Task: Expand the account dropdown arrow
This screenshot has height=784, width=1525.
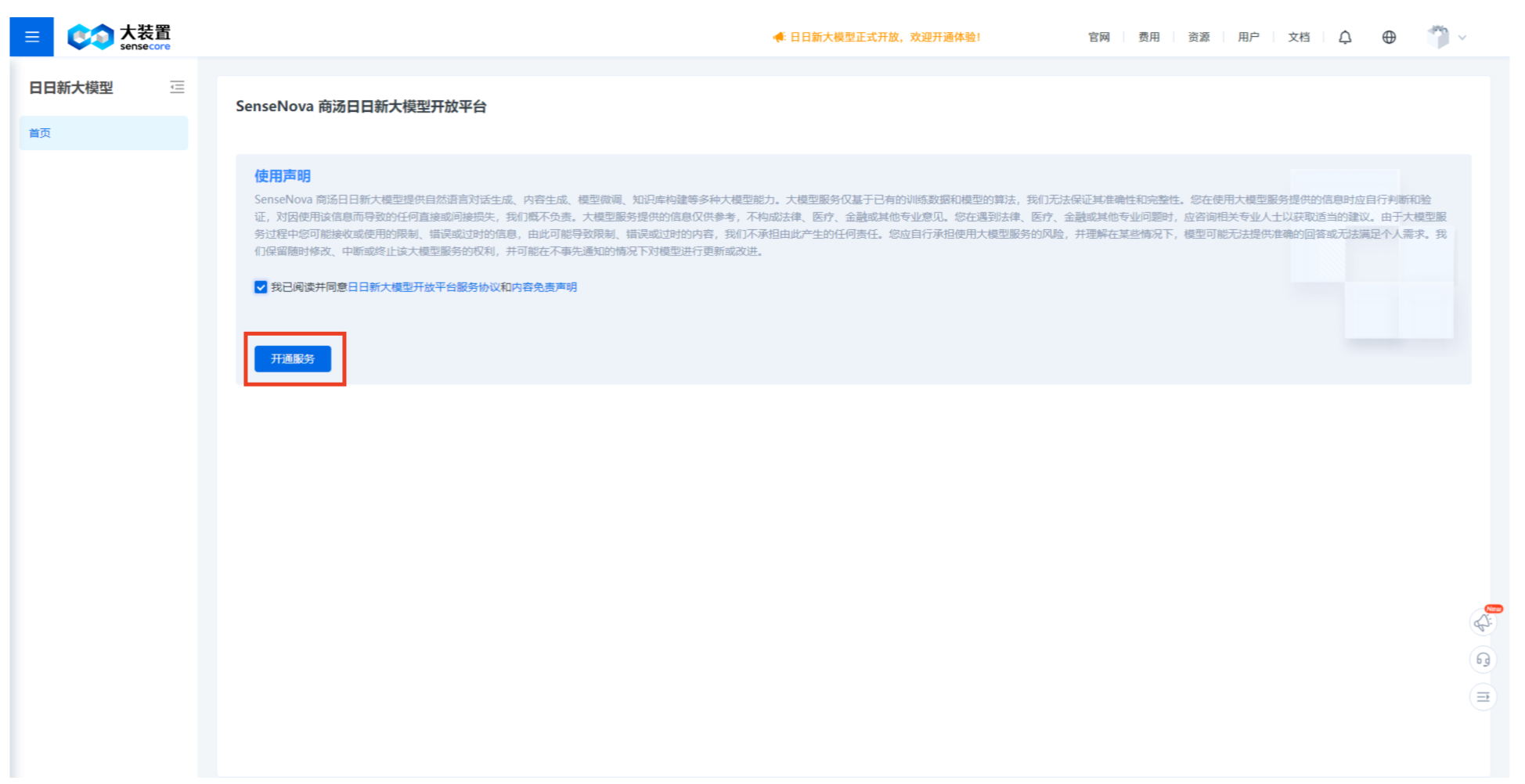Action: pos(1462,38)
